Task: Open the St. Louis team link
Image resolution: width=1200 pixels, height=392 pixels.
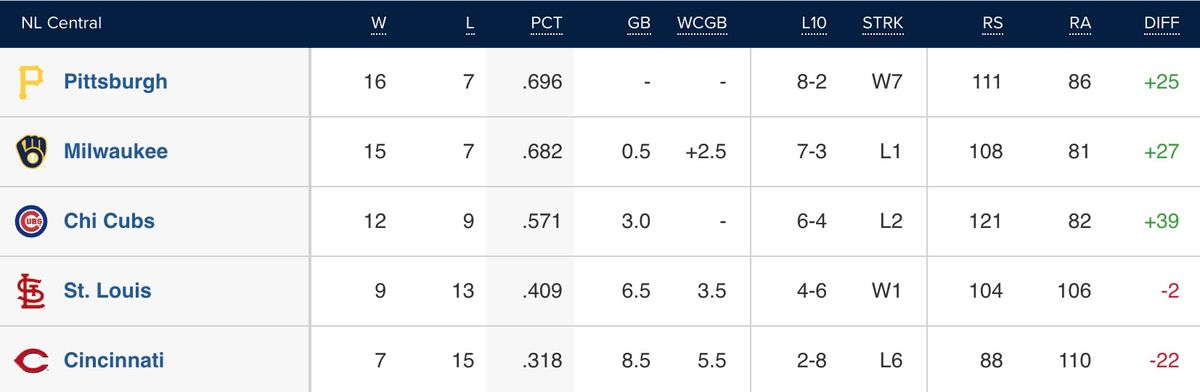Action: [x=107, y=291]
